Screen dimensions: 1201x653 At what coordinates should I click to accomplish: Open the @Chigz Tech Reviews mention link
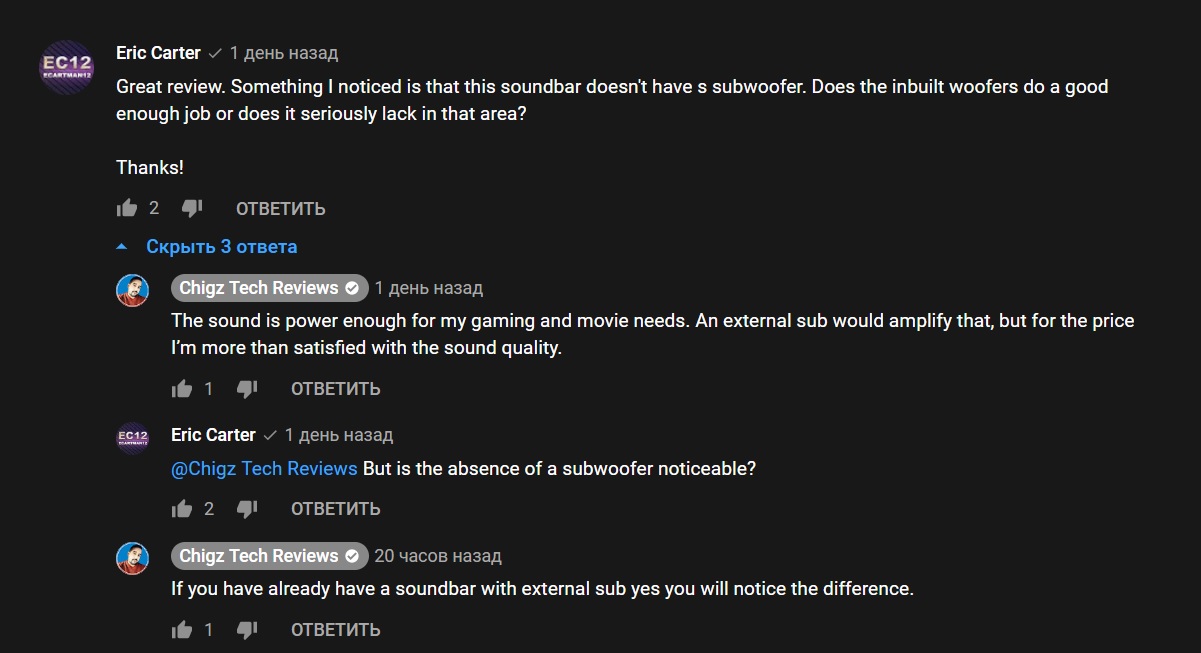pos(264,468)
